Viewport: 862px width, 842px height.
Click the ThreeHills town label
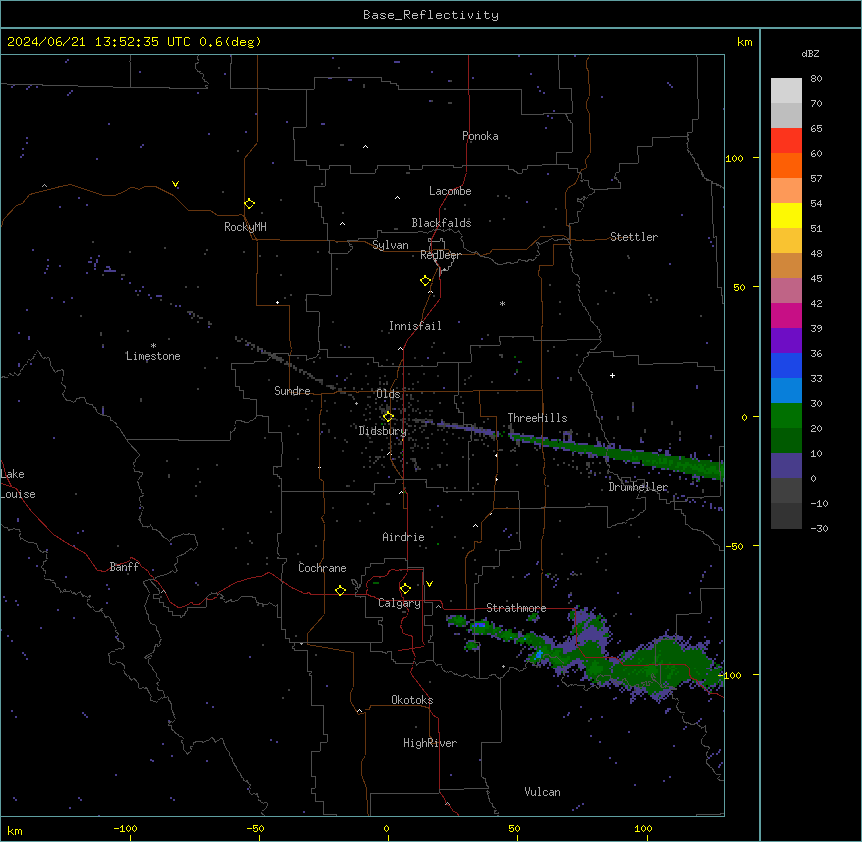tap(537, 418)
